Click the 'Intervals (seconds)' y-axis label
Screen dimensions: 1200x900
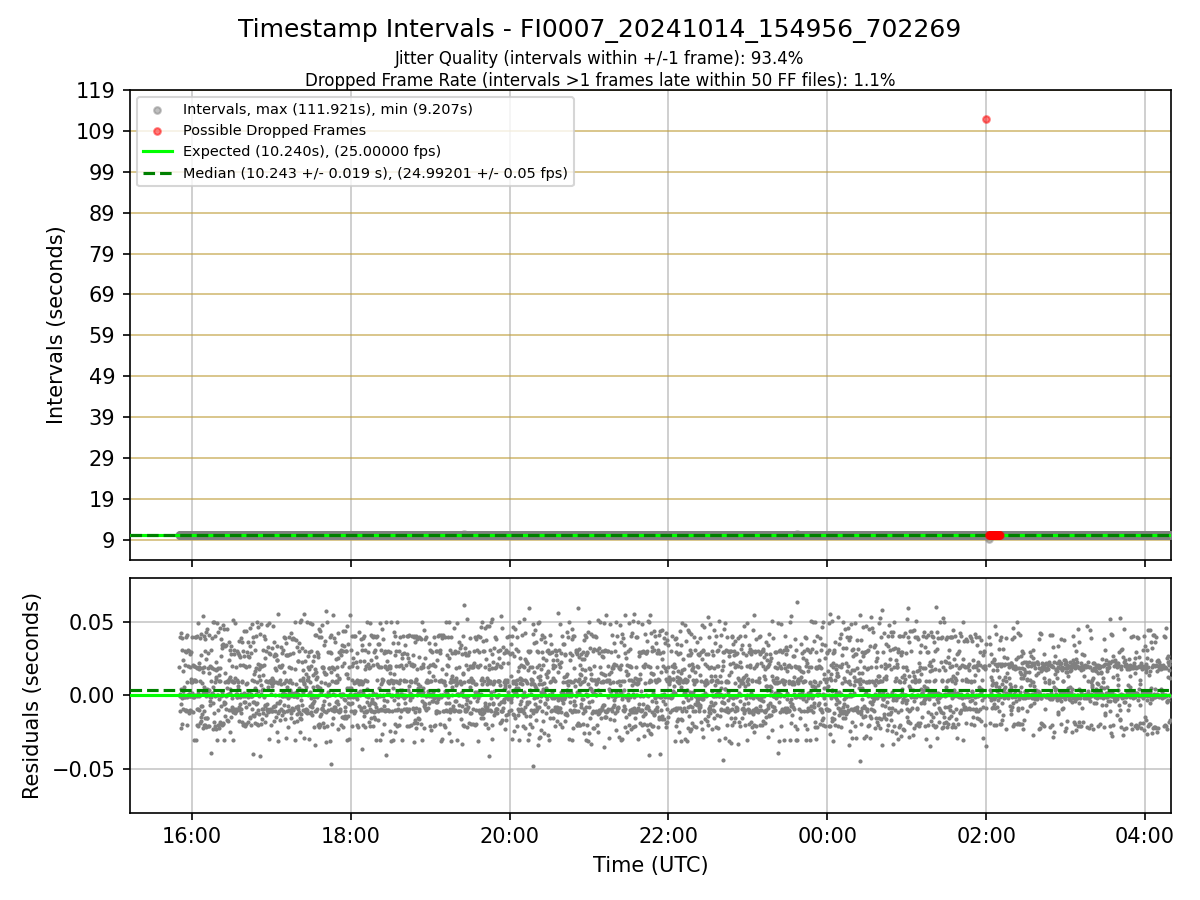point(56,325)
